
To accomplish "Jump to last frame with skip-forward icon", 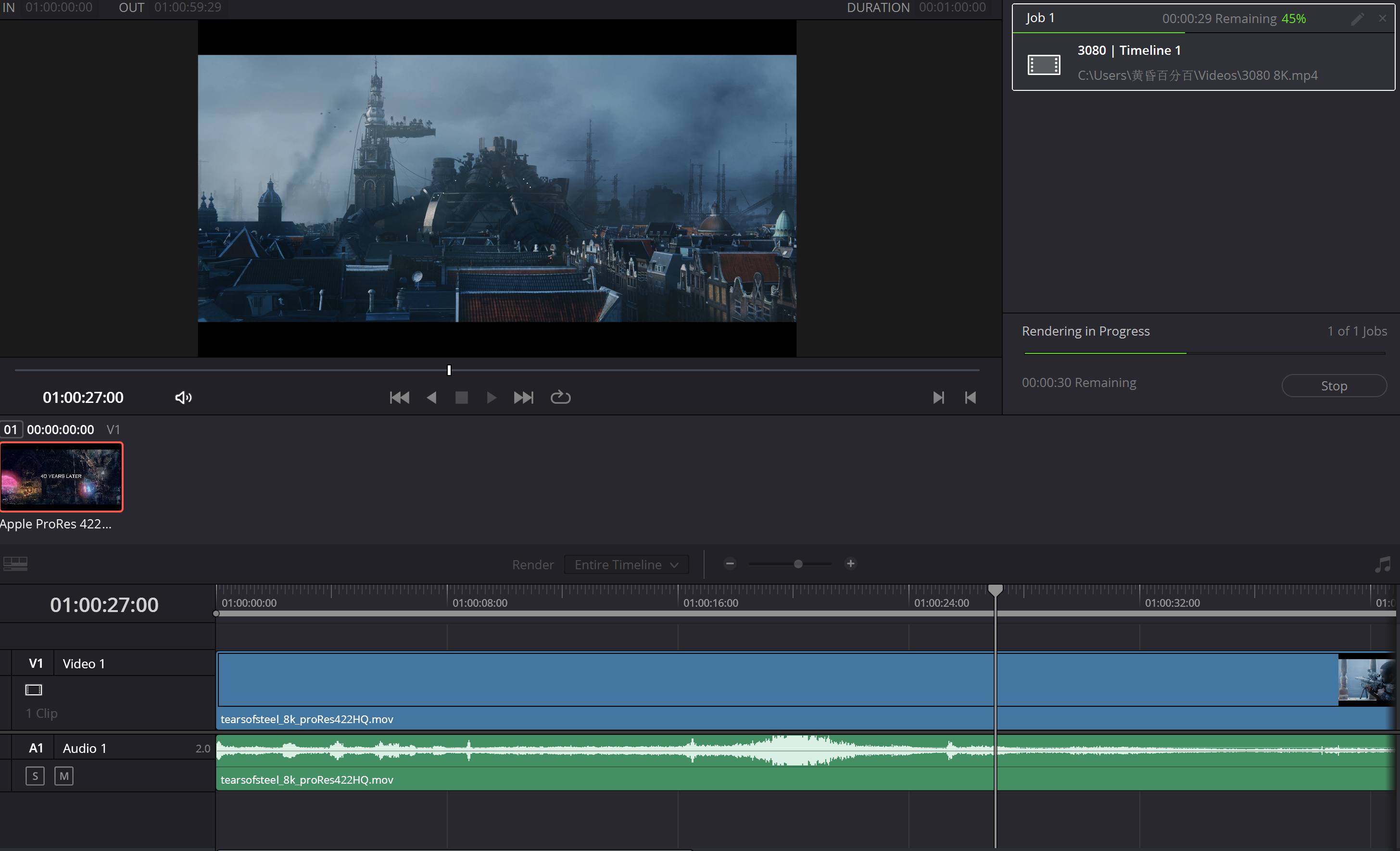I will click(x=523, y=398).
